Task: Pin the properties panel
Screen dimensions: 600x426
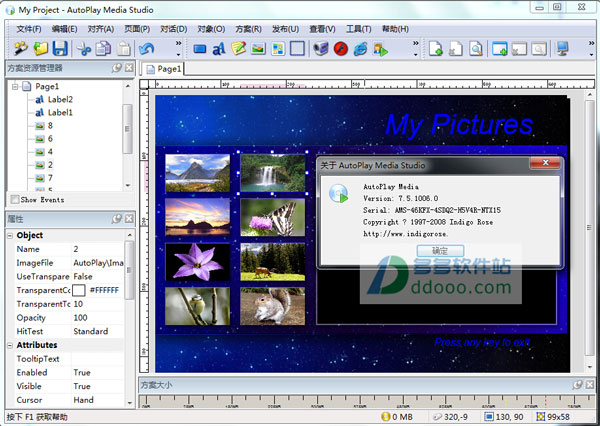Action: [x=117, y=219]
